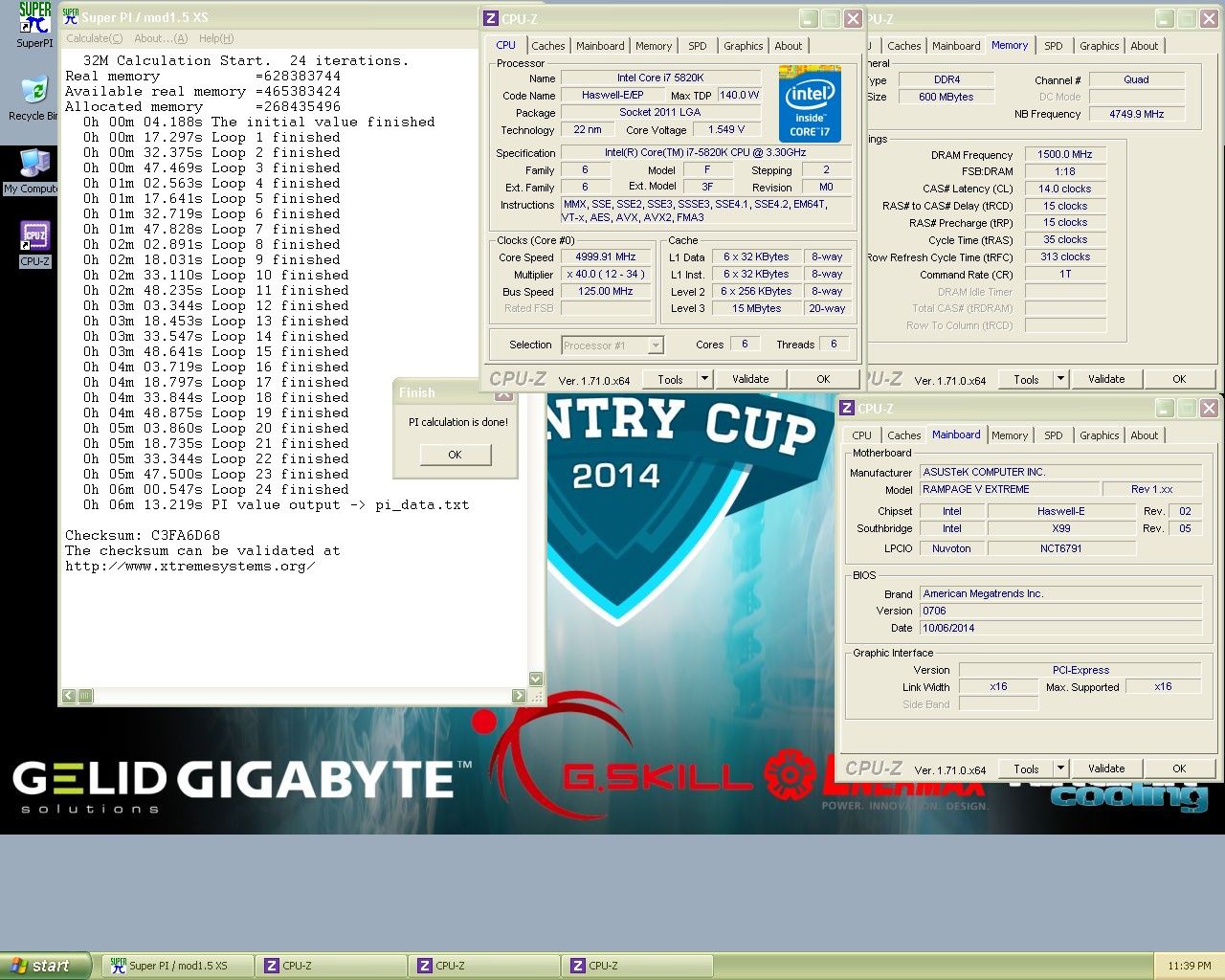
Task: Open Tools dropdown arrow in CPU window
Action: click(x=704, y=379)
